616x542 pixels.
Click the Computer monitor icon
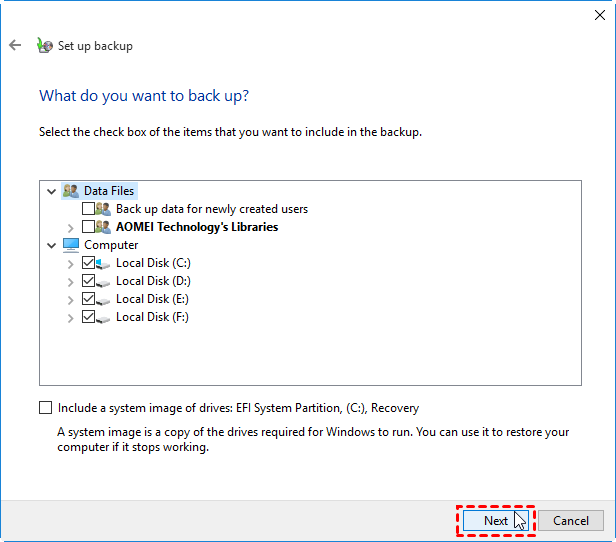tap(70, 245)
